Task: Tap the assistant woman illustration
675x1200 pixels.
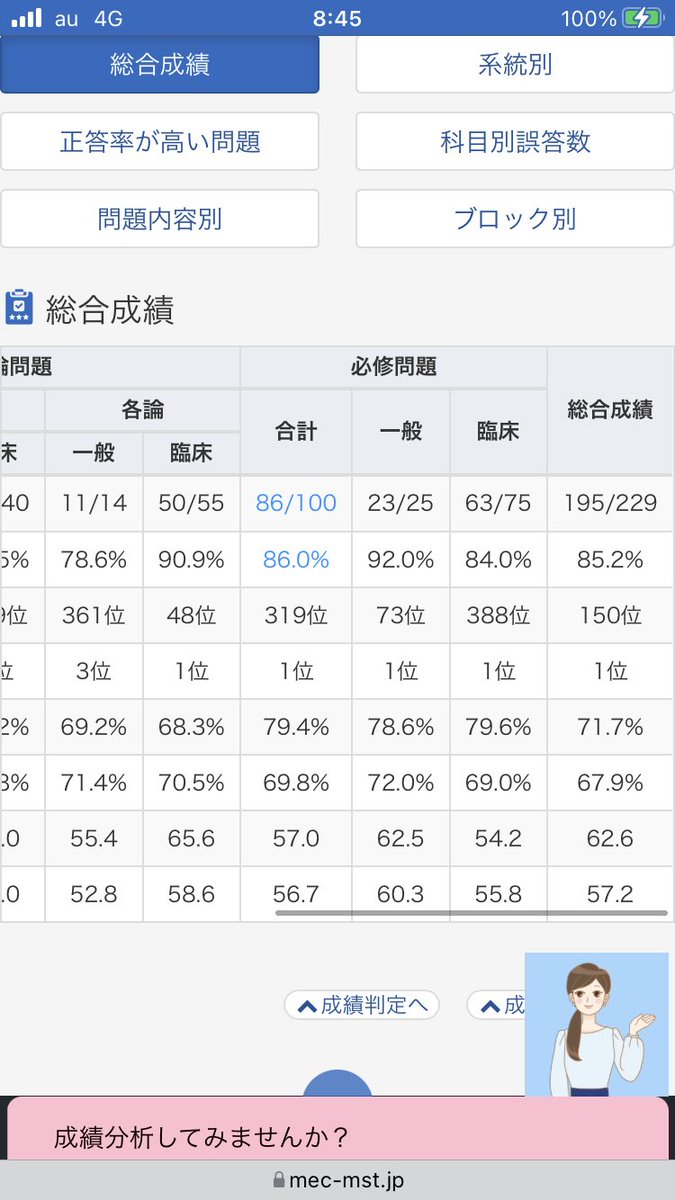Action: click(x=596, y=1025)
